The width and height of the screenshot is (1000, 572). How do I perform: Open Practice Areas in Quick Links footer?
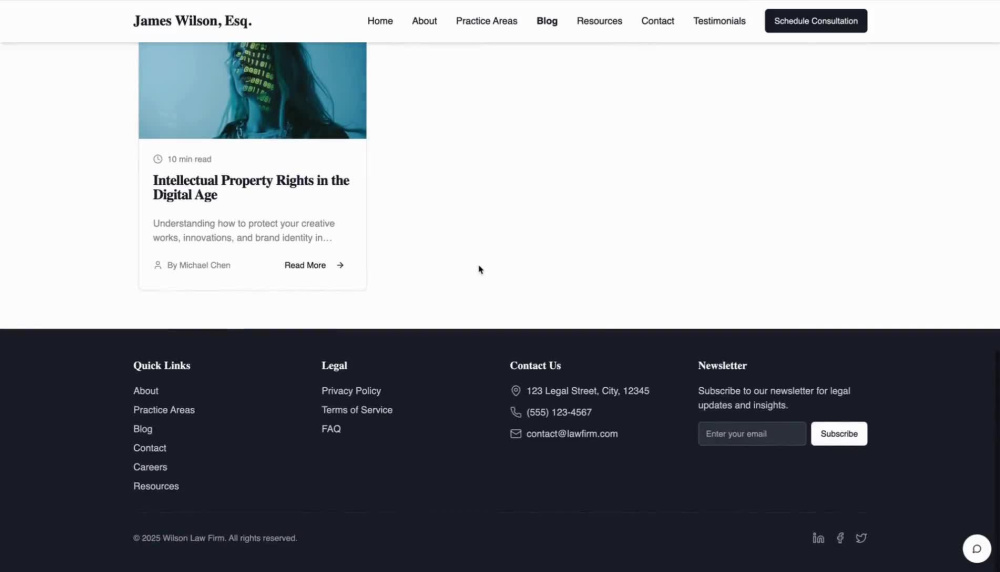click(x=164, y=410)
